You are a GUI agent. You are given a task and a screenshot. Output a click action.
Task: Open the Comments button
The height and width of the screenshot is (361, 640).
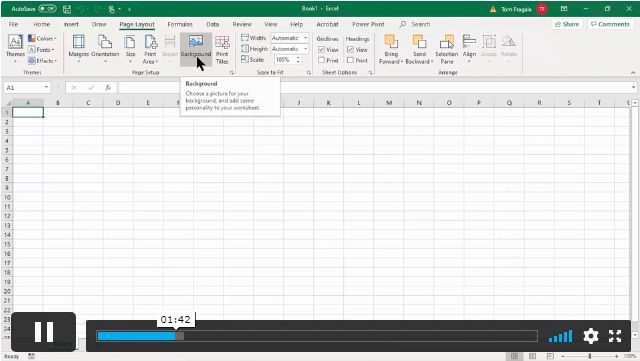[610, 24]
